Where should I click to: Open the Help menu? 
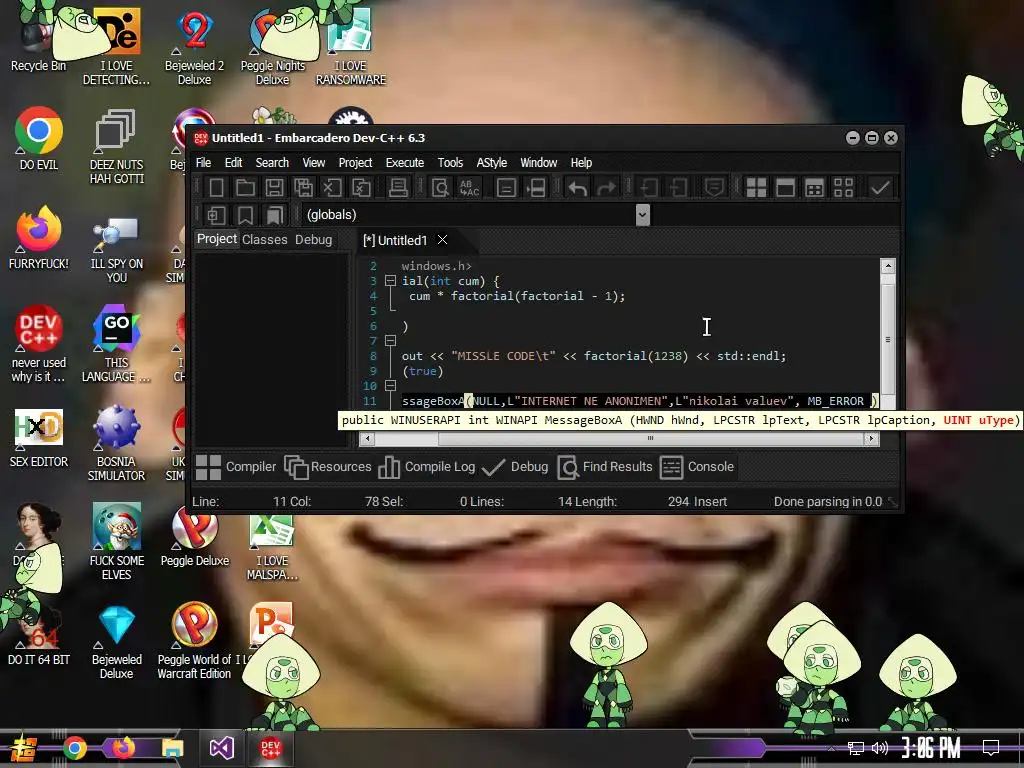pyautogui.click(x=581, y=163)
